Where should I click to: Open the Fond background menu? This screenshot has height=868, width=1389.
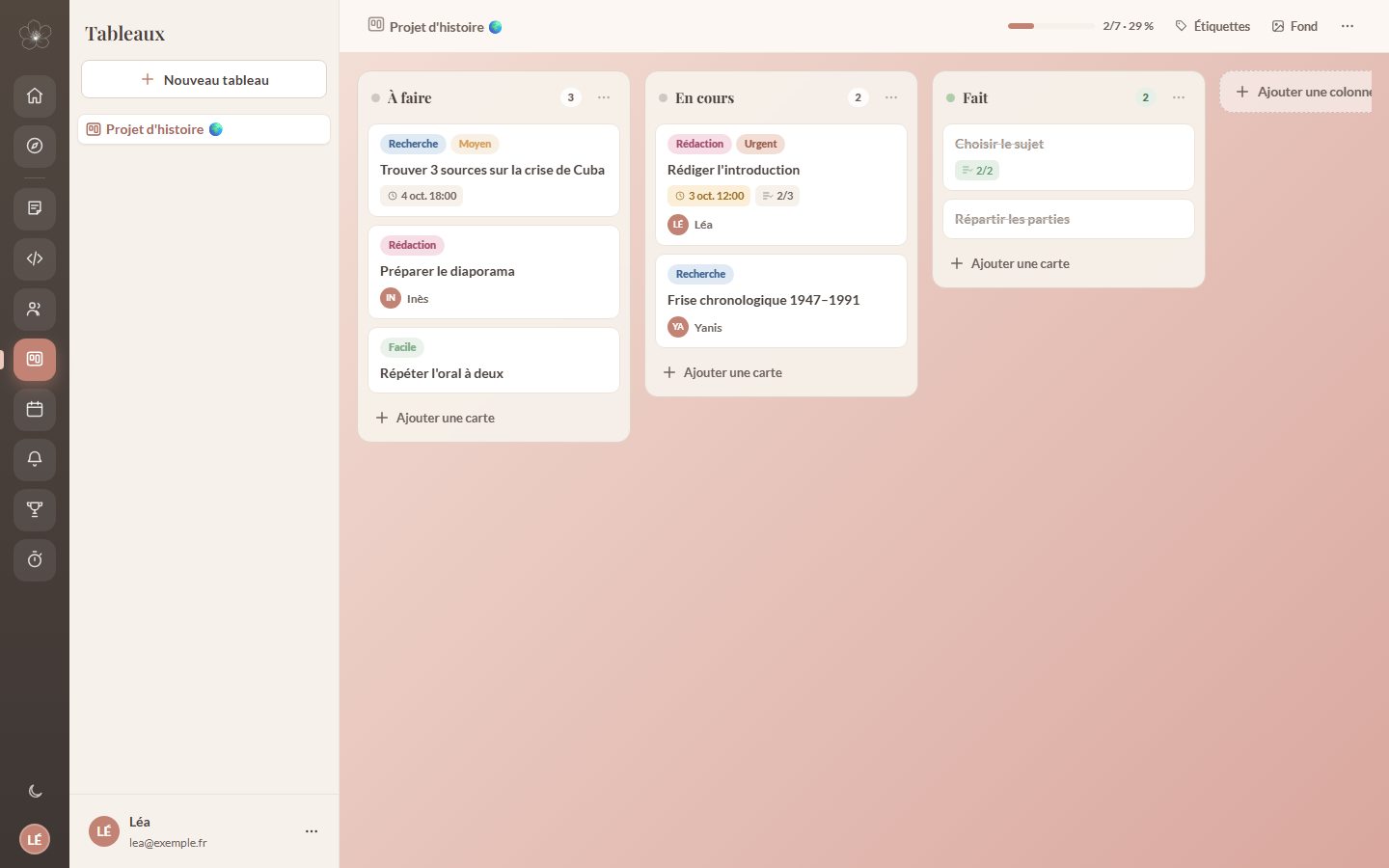[x=1294, y=26]
